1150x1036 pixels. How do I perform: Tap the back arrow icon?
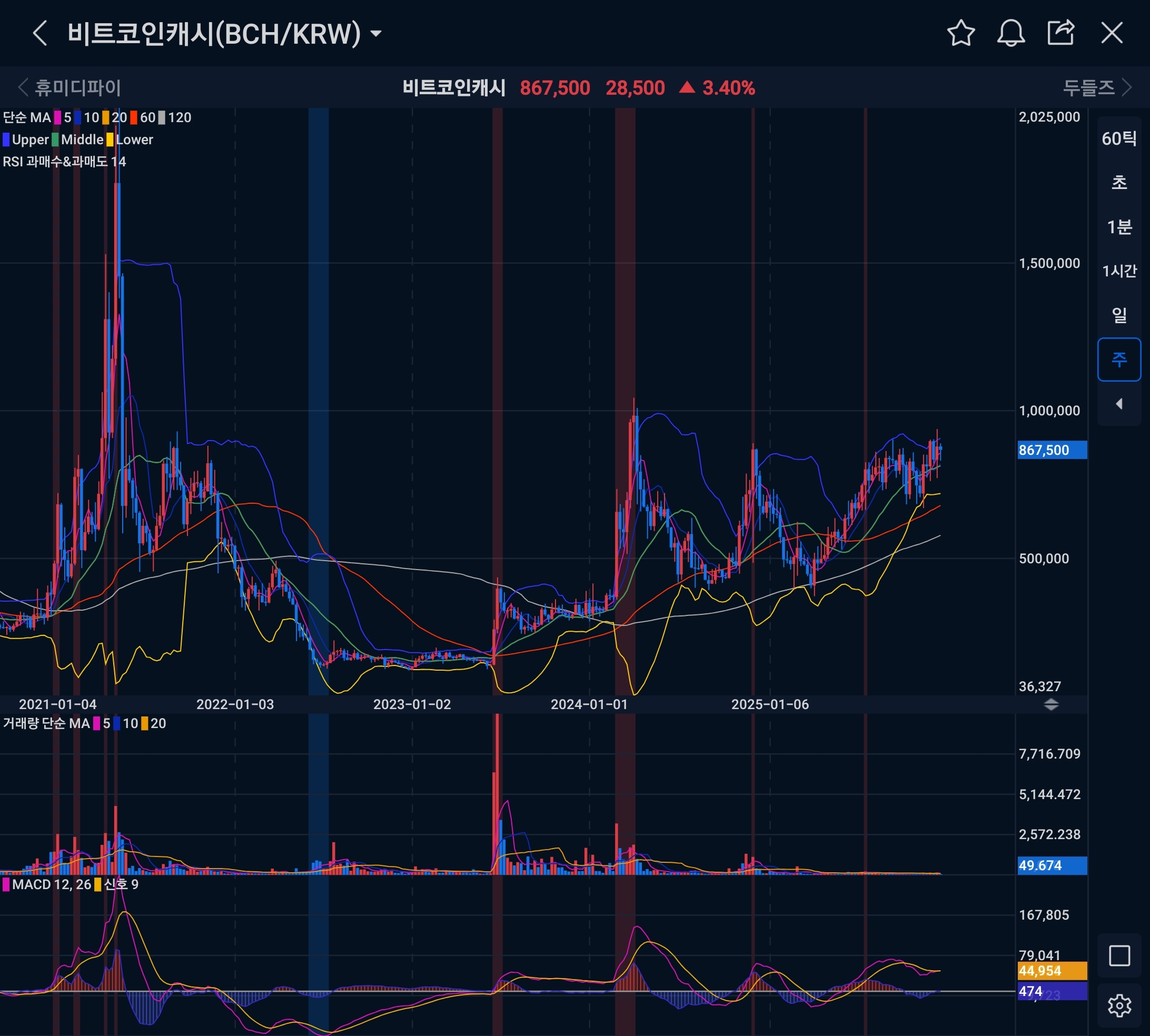[40, 33]
